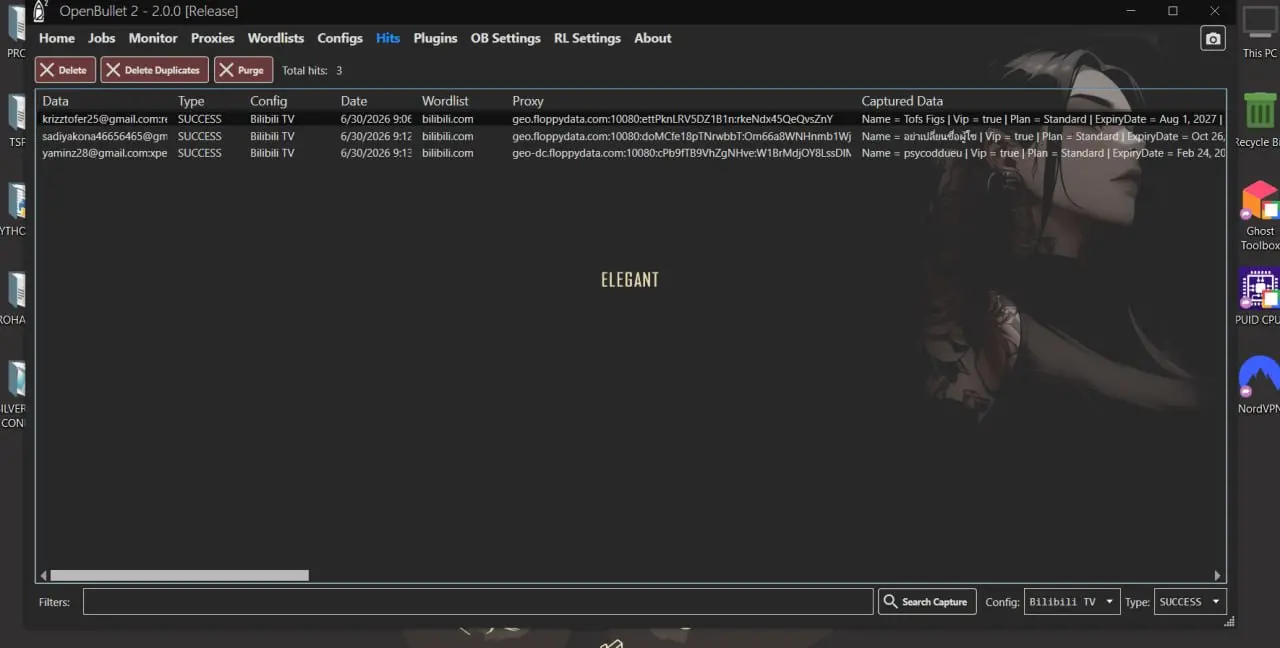1280x648 pixels.
Task: Sort by the Captured Data column header
Action: point(902,101)
